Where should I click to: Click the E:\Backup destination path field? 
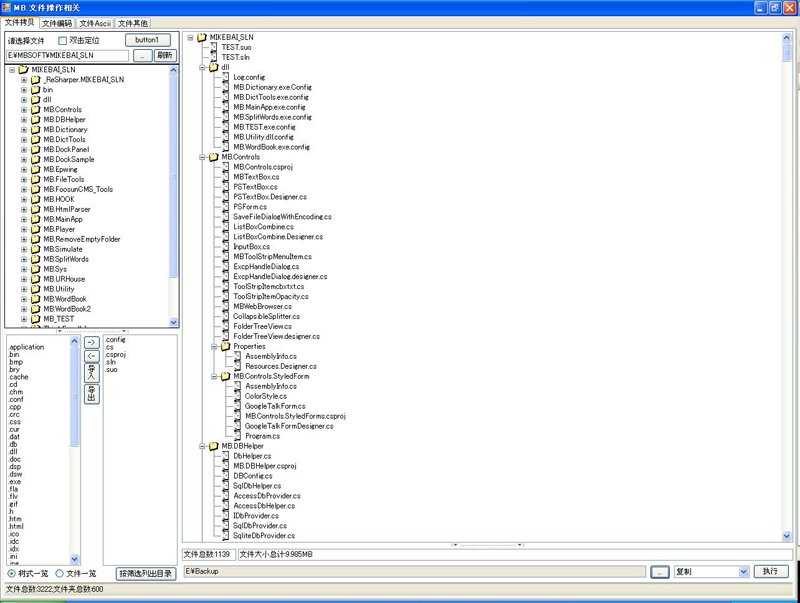coord(413,572)
